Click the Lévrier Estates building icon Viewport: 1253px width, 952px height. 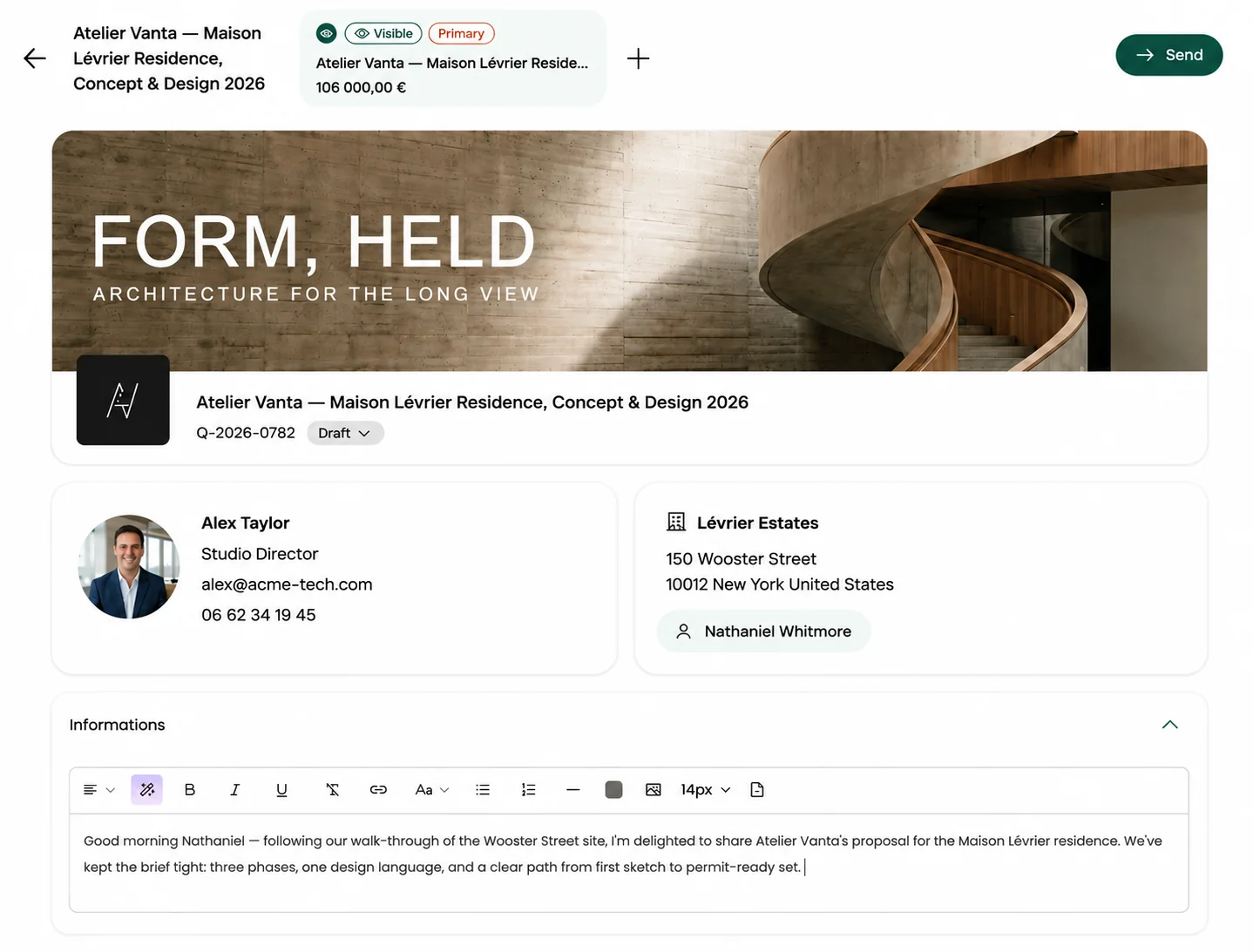(x=676, y=522)
